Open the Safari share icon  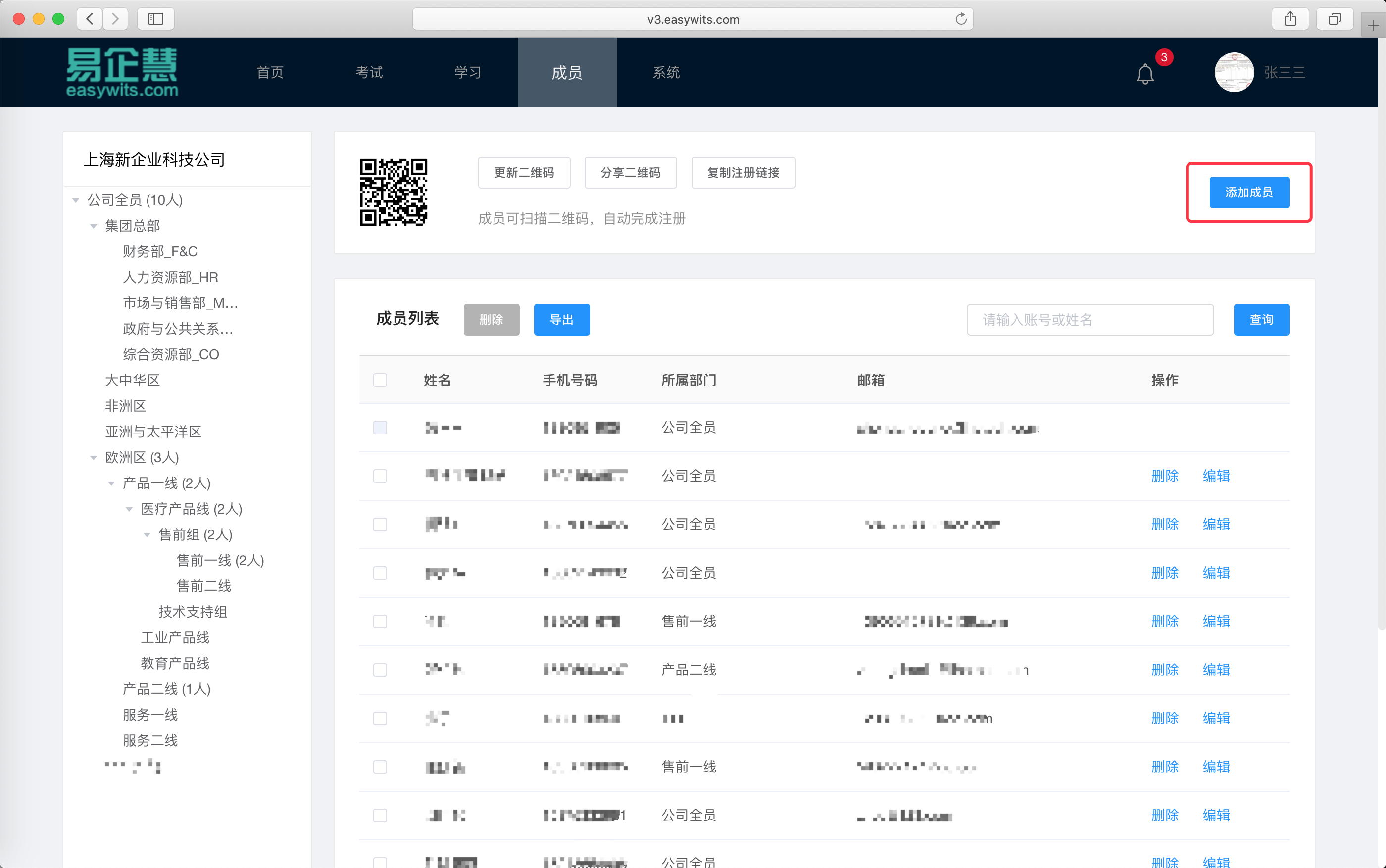1290,19
